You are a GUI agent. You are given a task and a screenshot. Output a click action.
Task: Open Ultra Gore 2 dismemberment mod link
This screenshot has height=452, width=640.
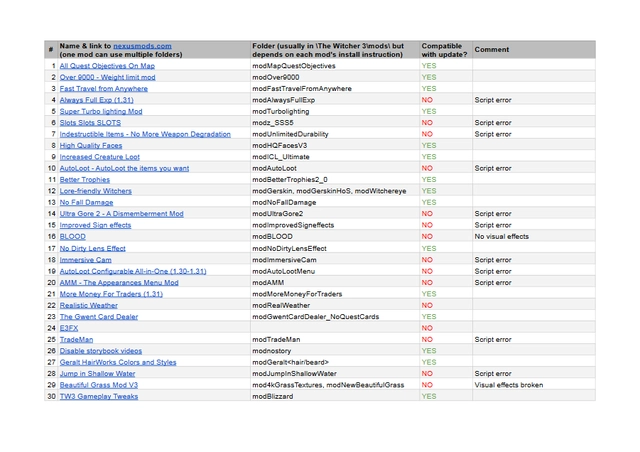(x=121, y=214)
